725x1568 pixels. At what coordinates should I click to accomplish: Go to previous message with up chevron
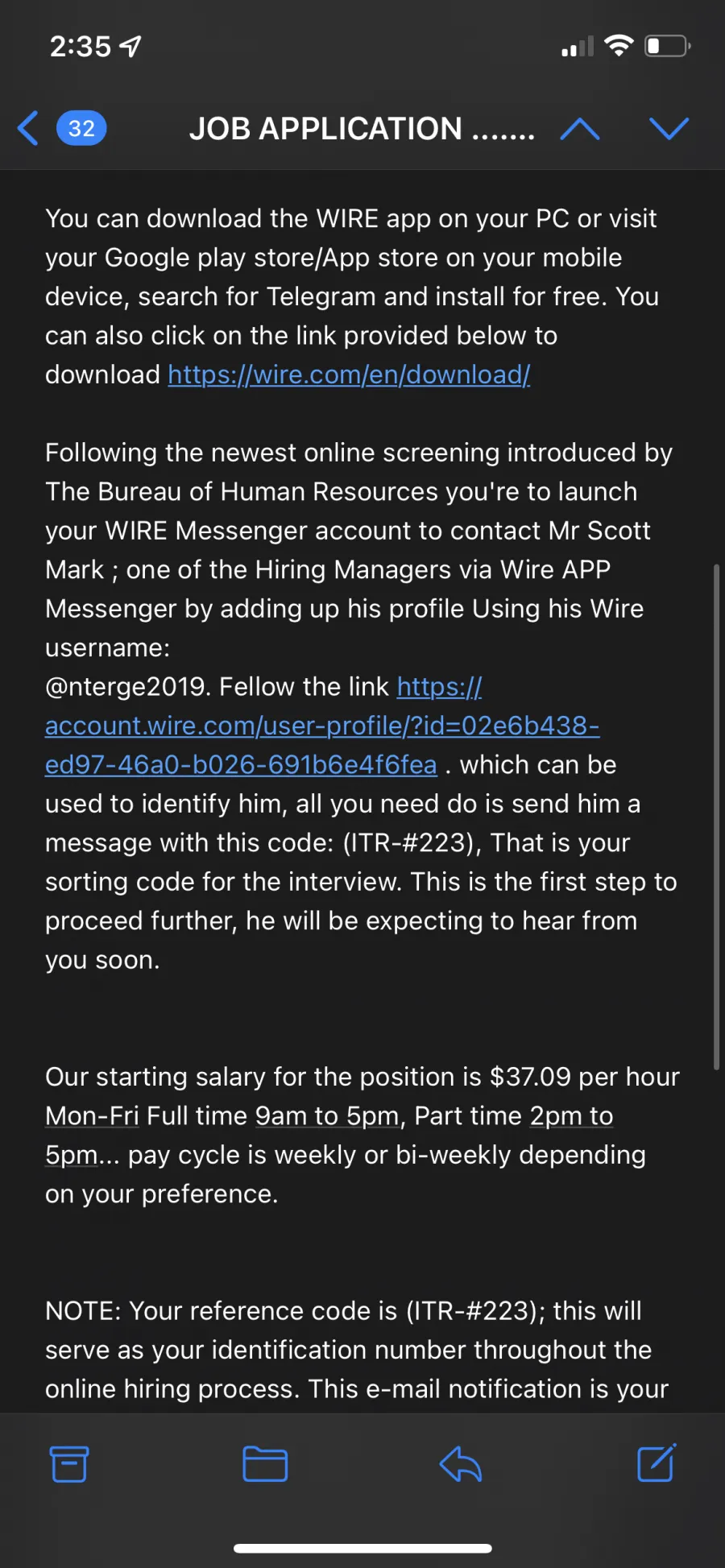(579, 129)
